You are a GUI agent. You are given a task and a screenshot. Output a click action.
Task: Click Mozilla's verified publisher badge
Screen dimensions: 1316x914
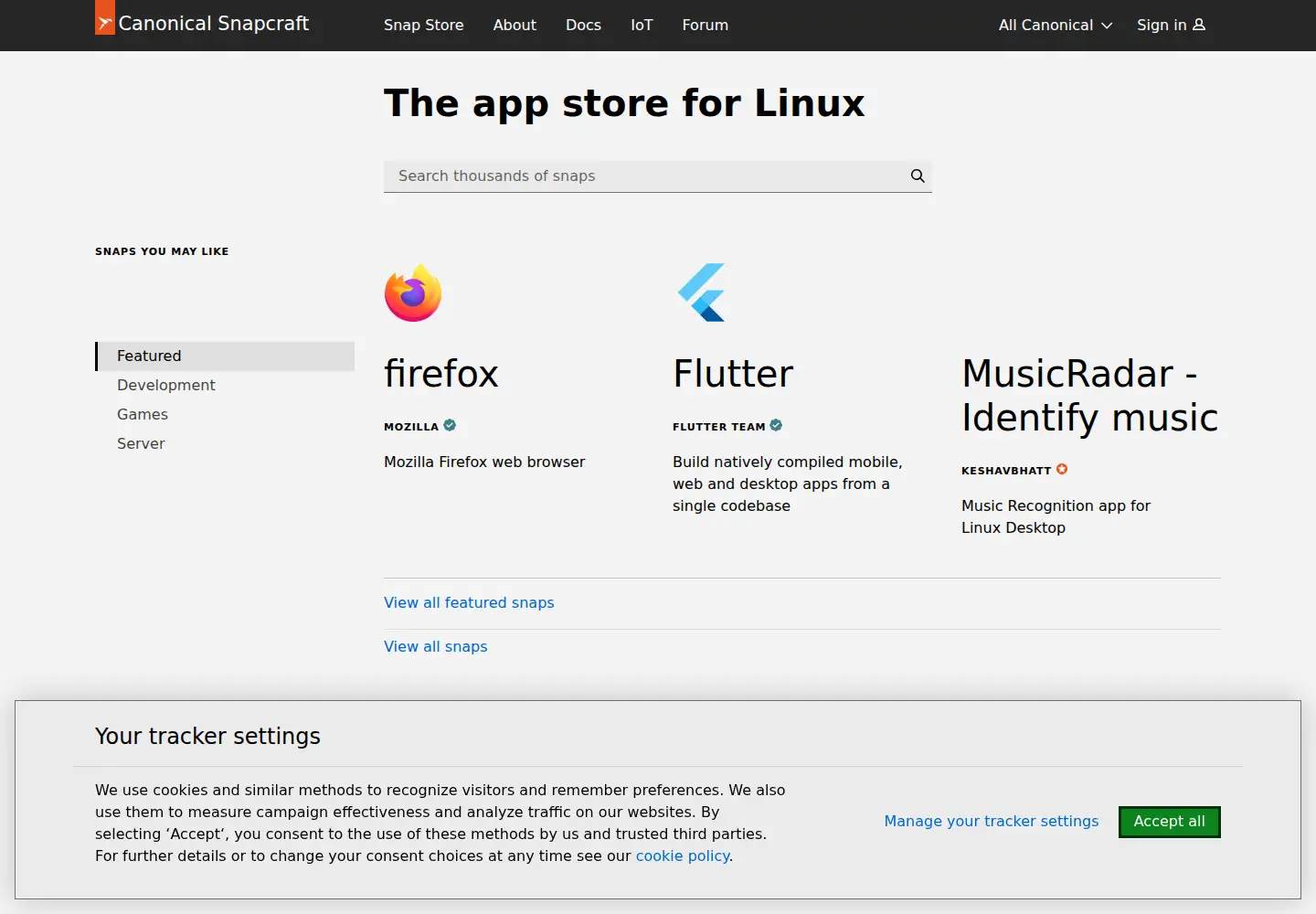(x=450, y=425)
